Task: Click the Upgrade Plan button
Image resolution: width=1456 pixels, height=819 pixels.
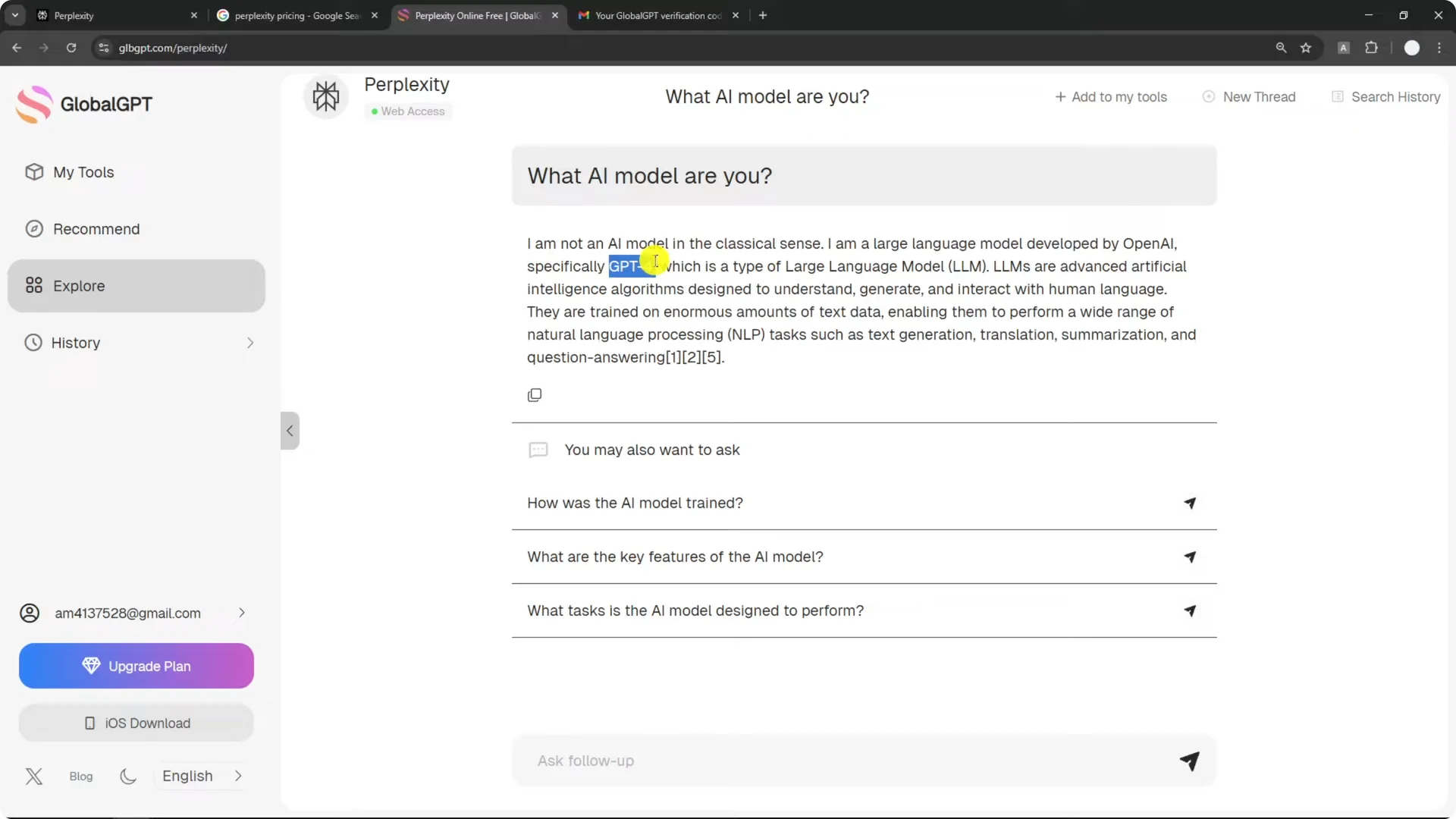Action: (x=136, y=666)
